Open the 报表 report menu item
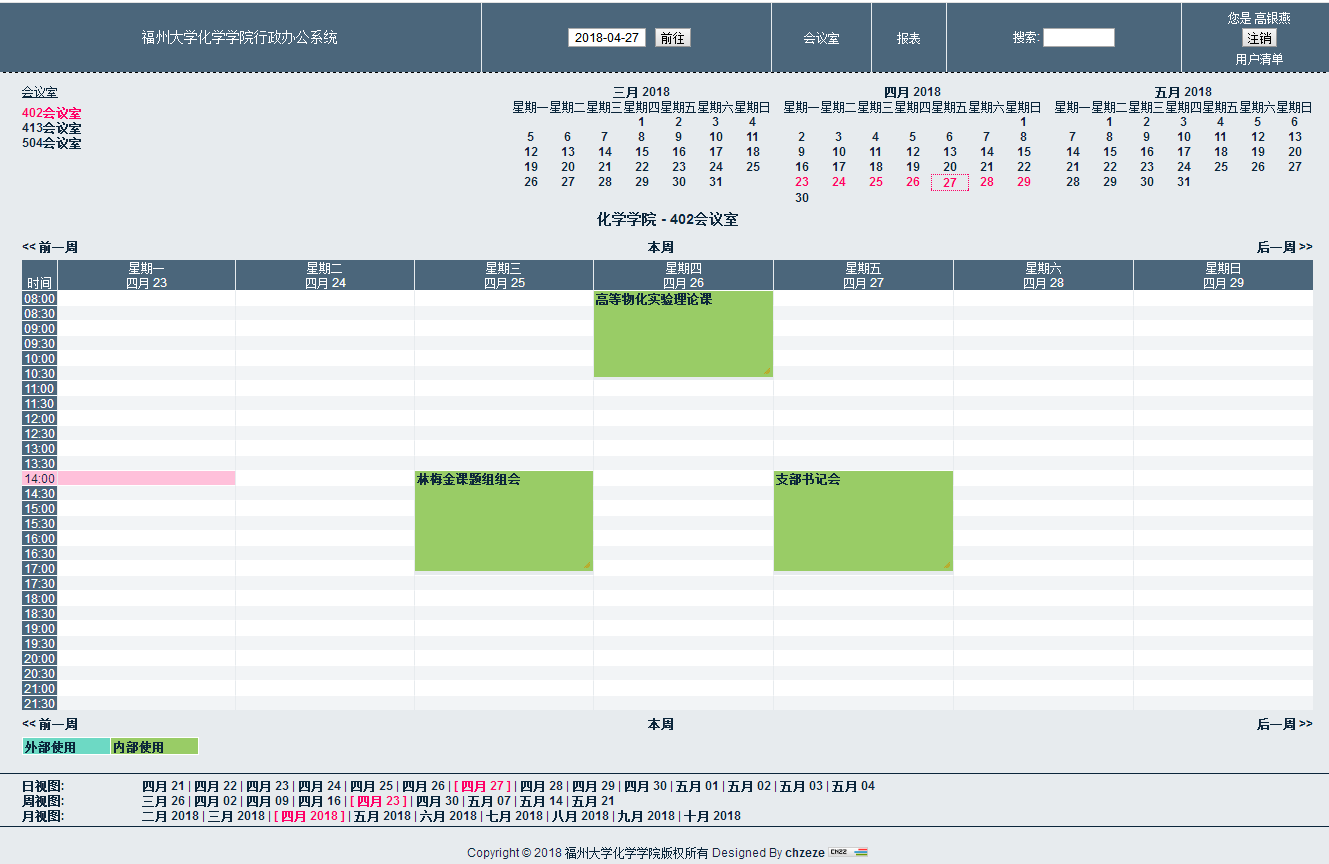This screenshot has width=1329, height=864. click(908, 38)
